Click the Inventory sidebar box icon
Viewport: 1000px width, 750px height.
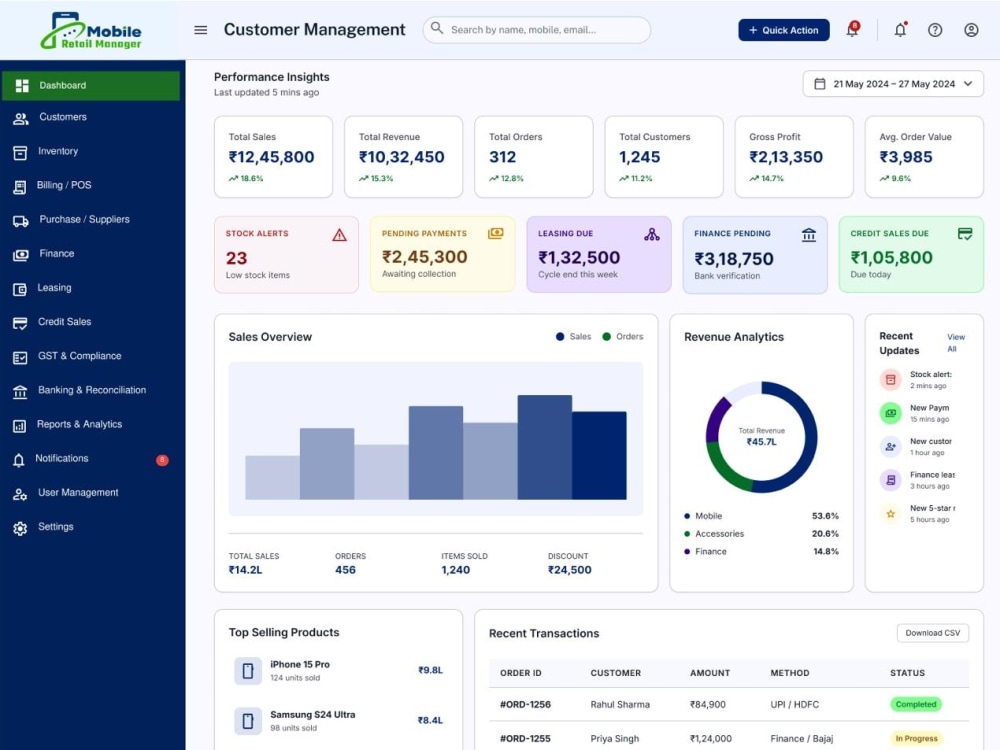click(20, 152)
